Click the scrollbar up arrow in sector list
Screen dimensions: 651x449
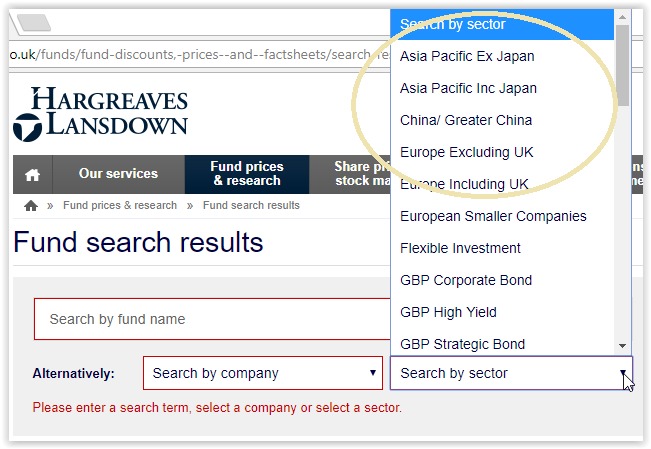coord(622,17)
